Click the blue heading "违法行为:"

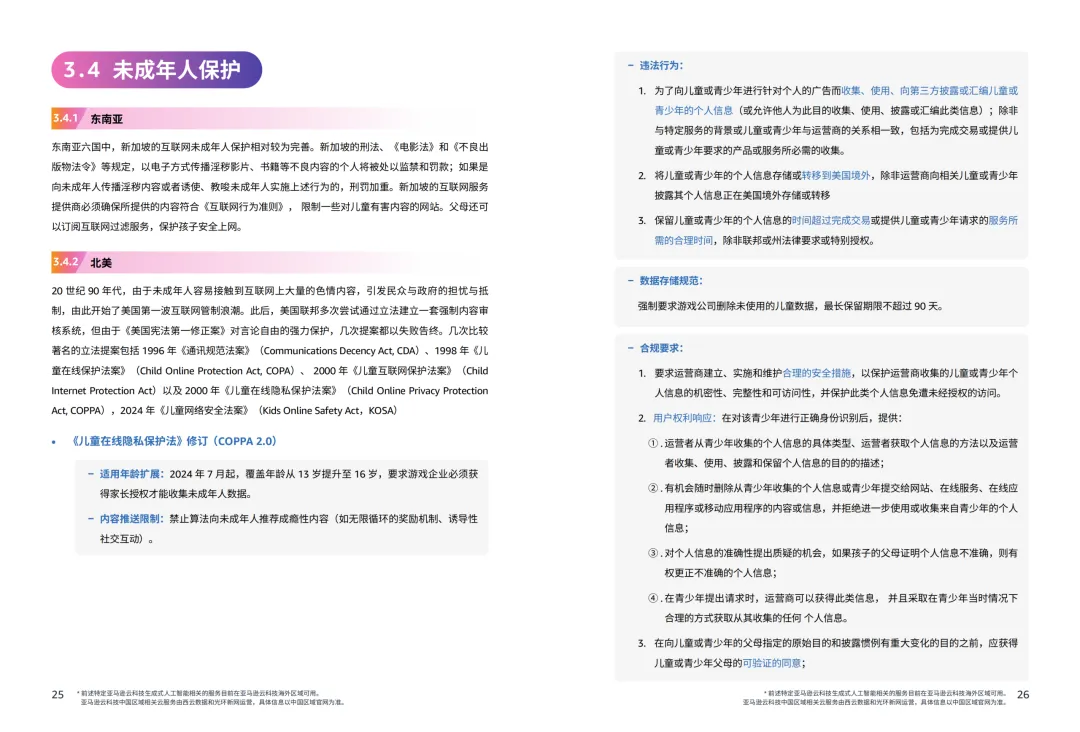[x=661, y=65]
